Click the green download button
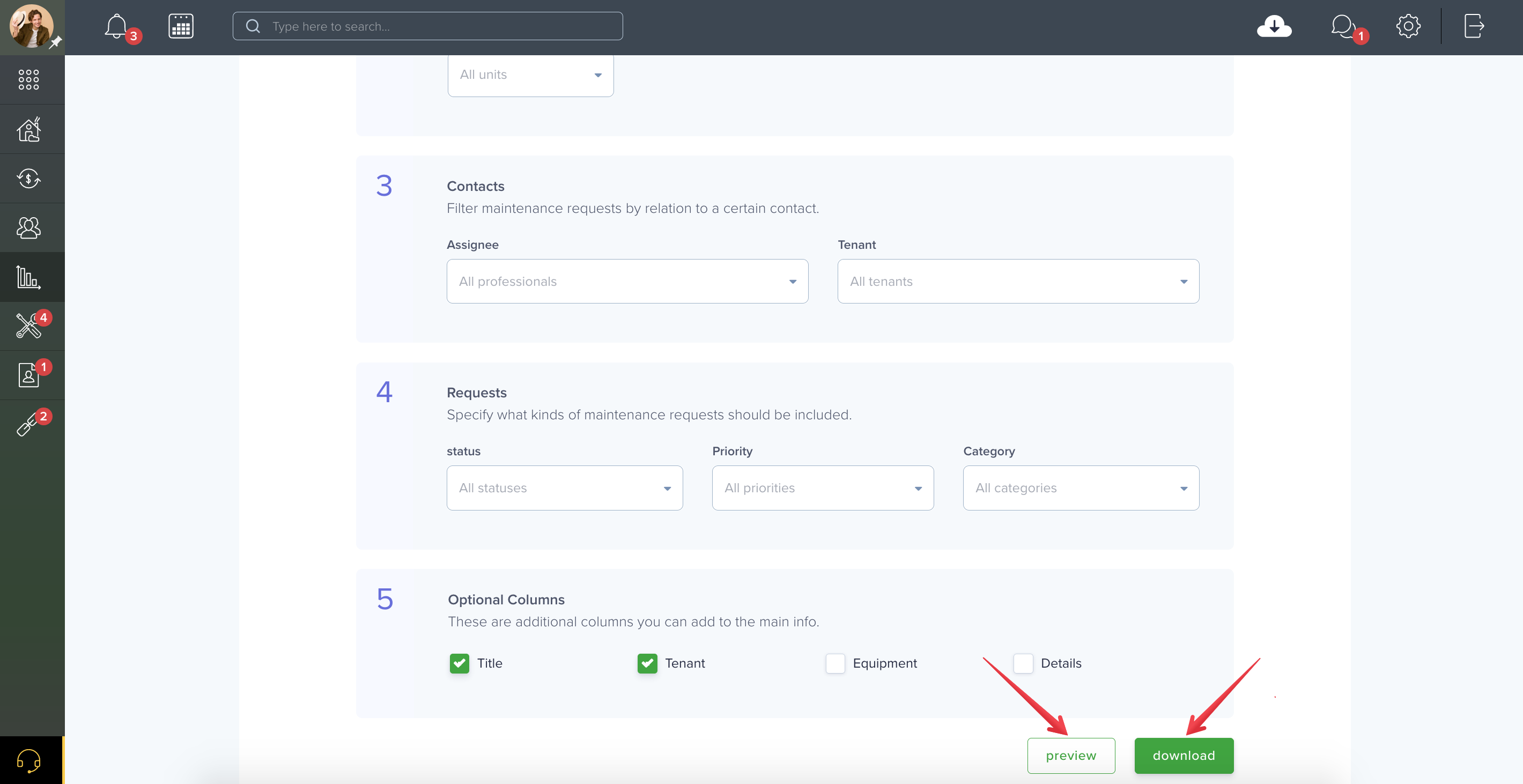Image resolution: width=1523 pixels, height=784 pixels. point(1184,756)
